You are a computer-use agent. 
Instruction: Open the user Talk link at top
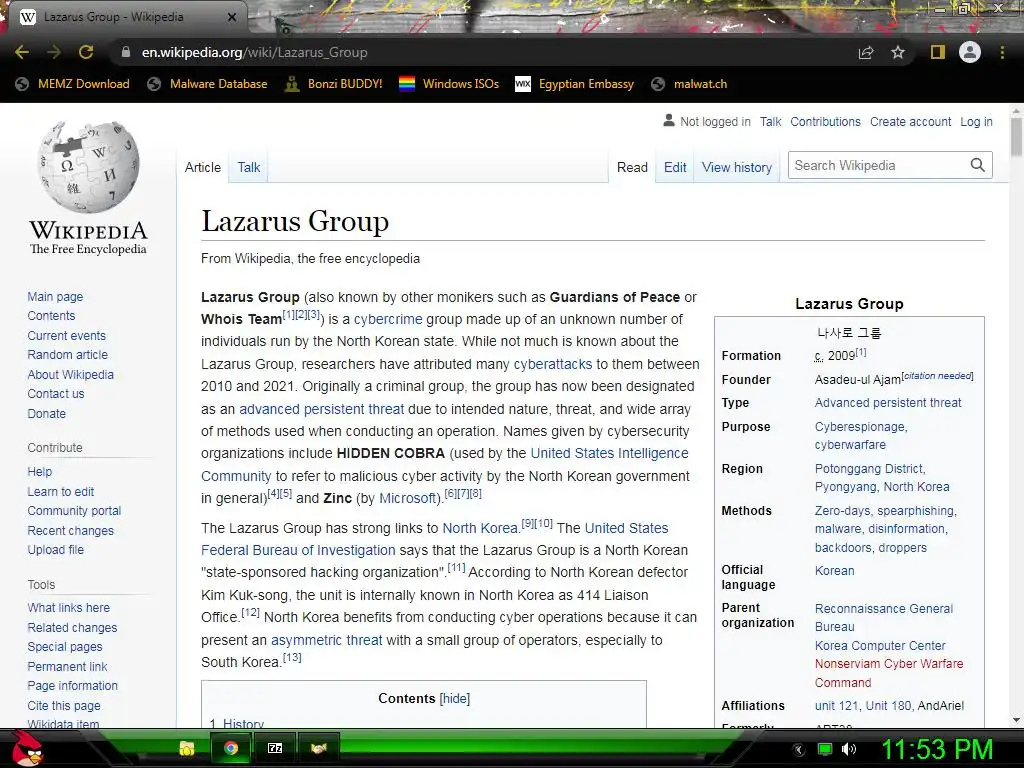(x=771, y=121)
